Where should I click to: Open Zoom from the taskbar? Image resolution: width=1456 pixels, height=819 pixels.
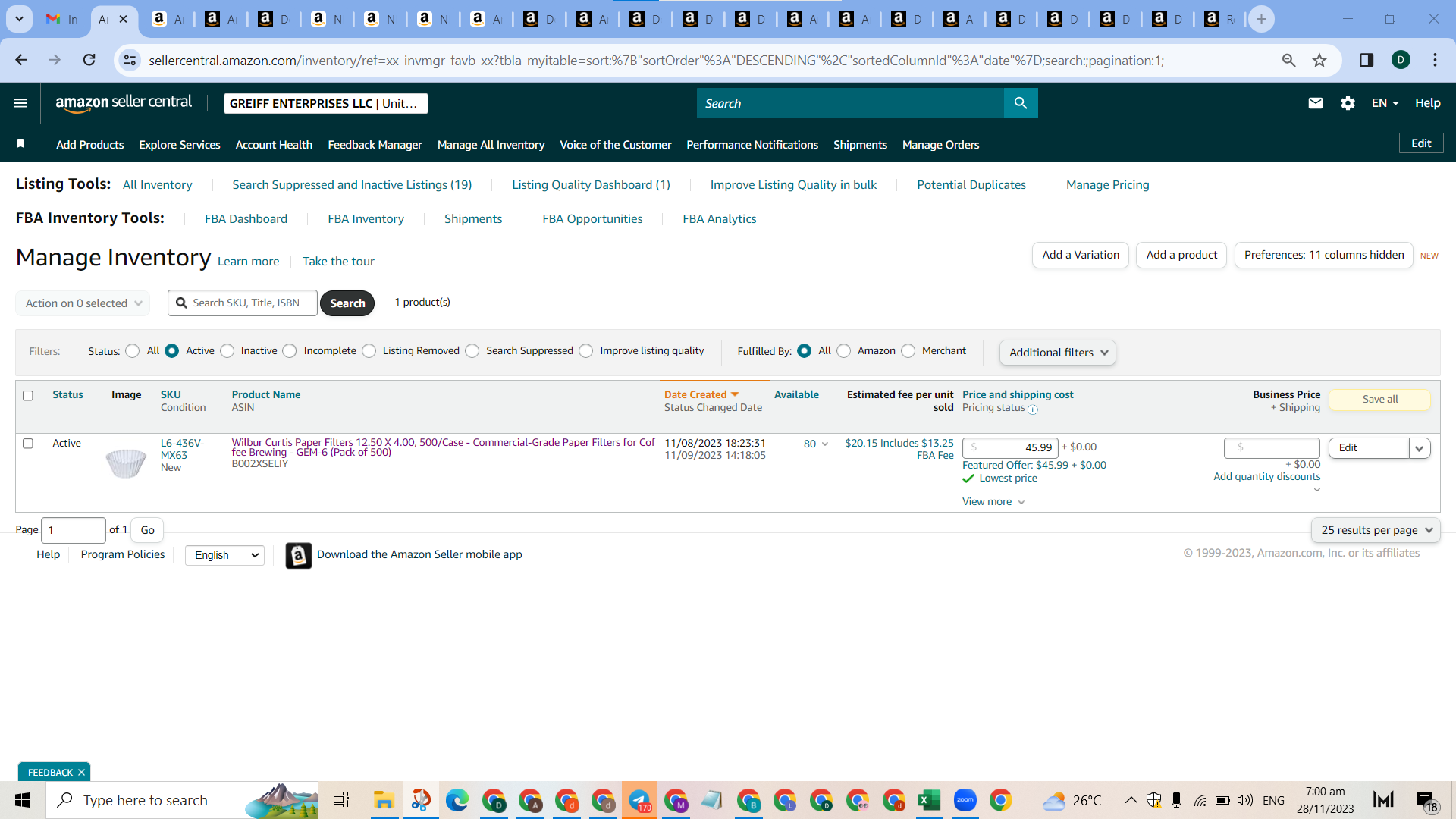click(965, 800)
